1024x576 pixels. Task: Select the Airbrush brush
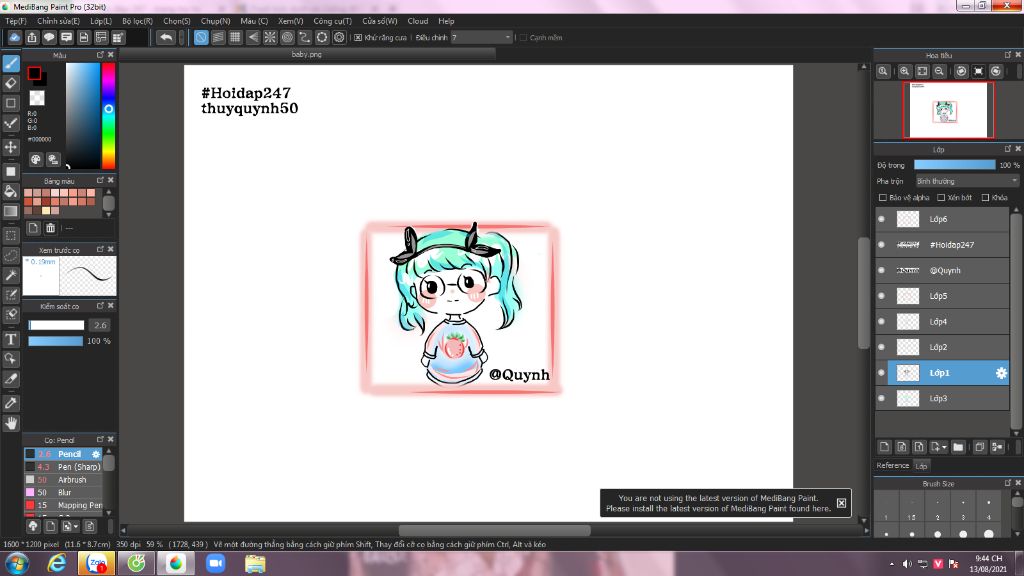tap(63, 479)
